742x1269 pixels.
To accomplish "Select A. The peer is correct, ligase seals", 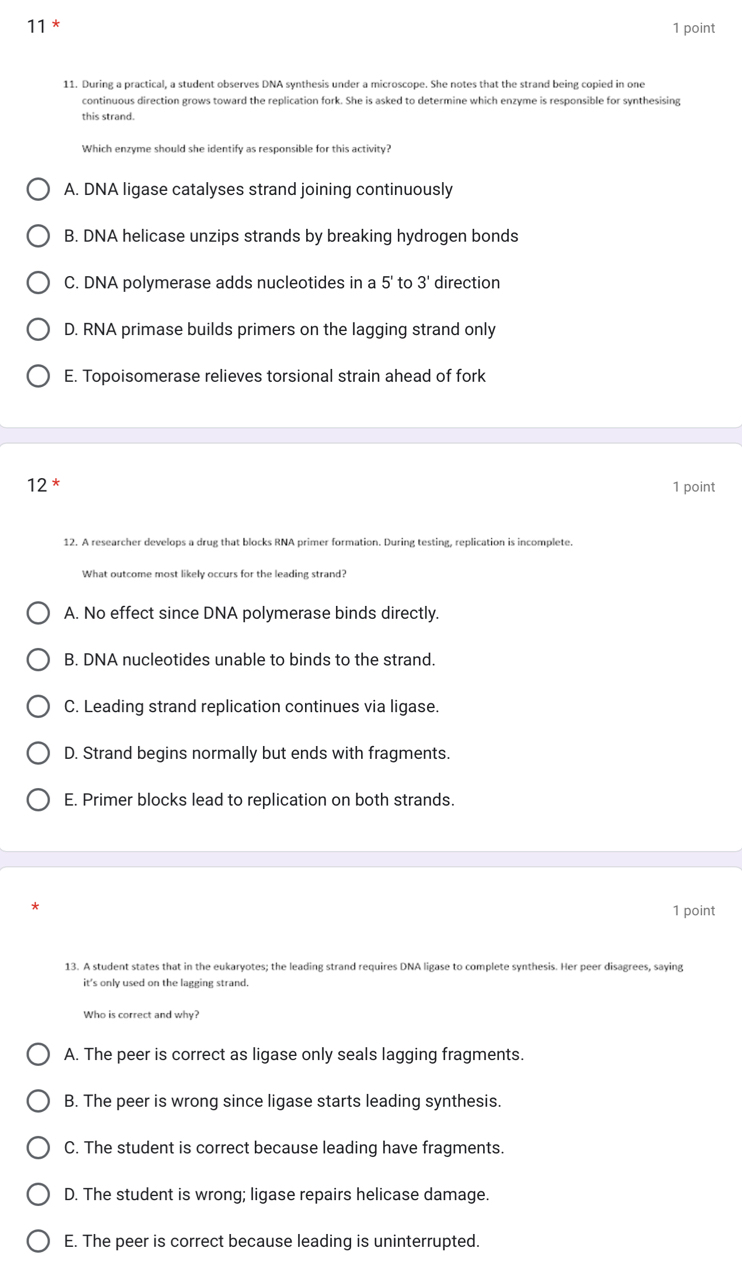I will point(38,1055).
